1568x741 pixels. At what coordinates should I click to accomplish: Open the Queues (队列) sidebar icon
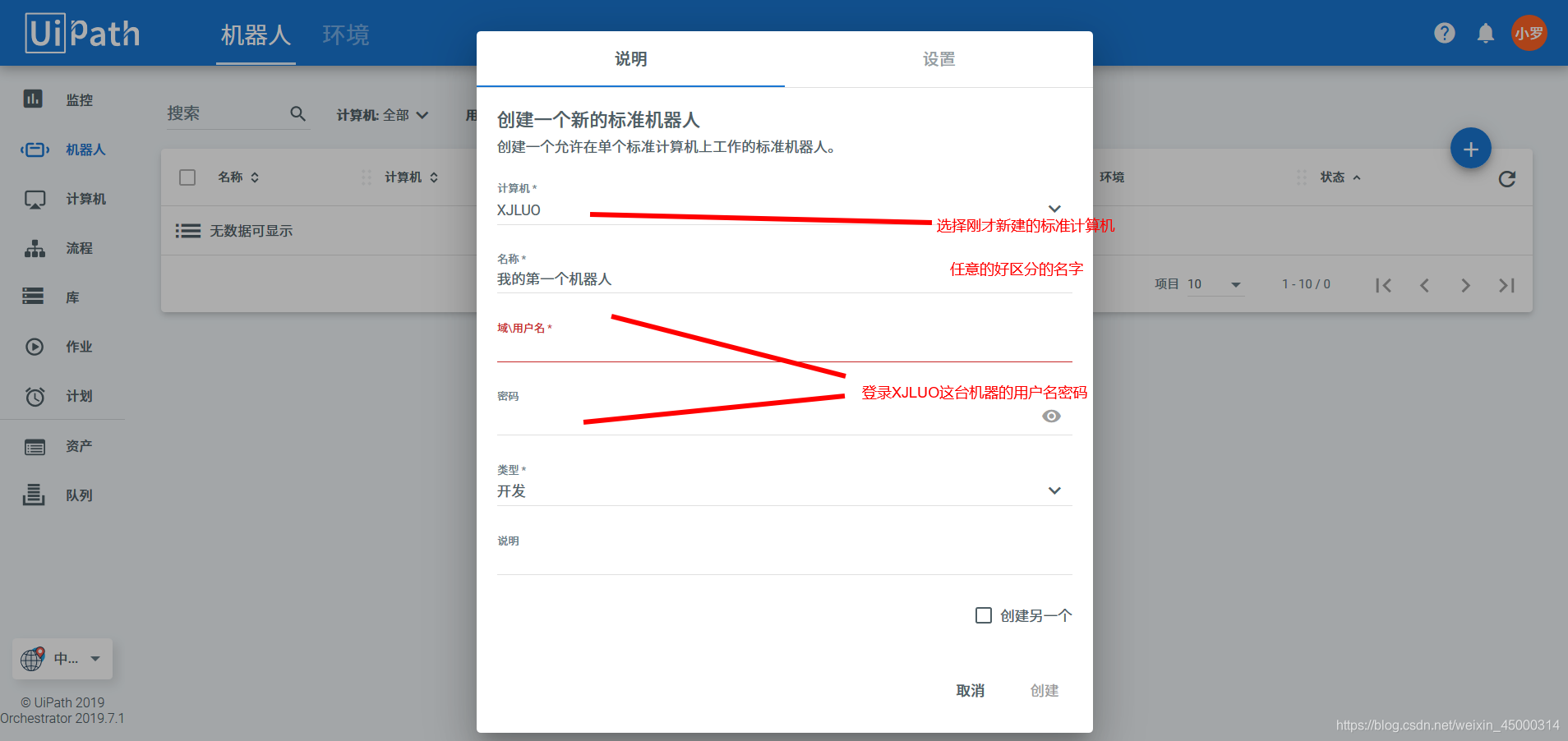click(x=33, y=495)
